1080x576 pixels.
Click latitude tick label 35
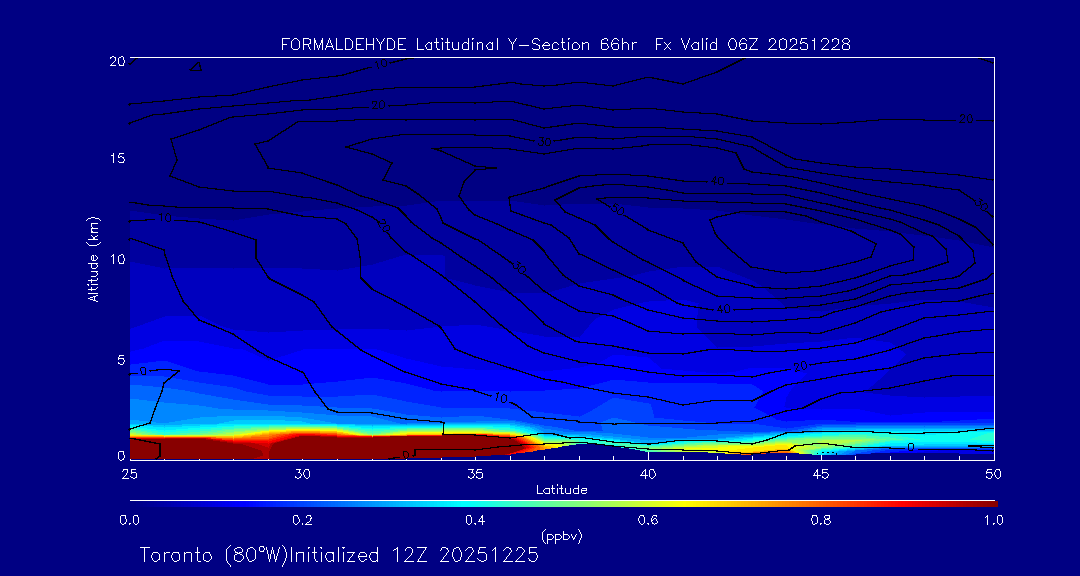[475, 473]
